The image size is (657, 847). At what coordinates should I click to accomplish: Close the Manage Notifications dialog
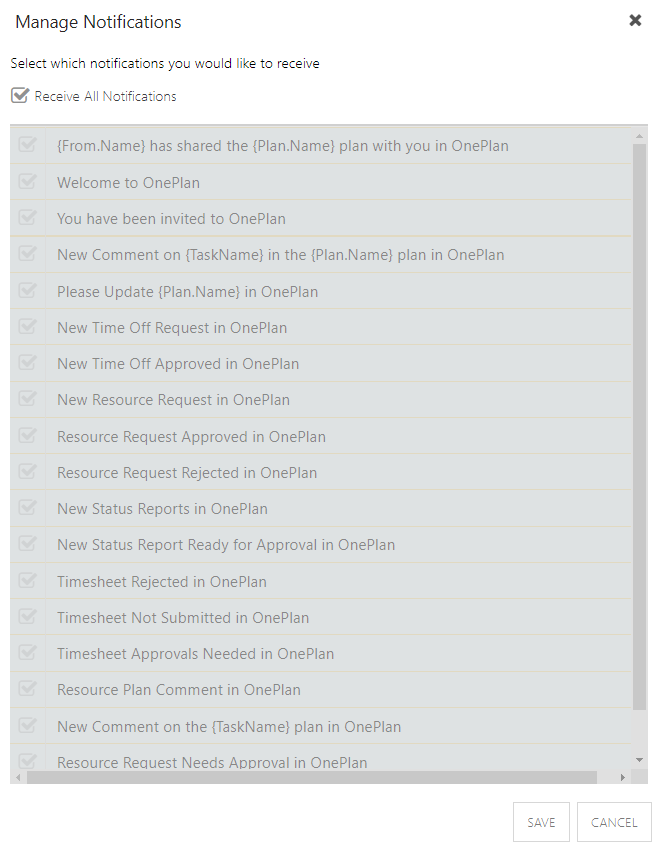[x=635, y=21]
